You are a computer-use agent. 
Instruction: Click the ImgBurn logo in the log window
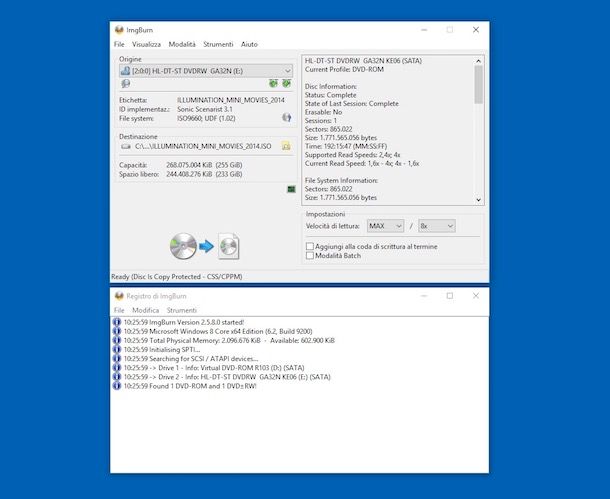tap(119, 296)
